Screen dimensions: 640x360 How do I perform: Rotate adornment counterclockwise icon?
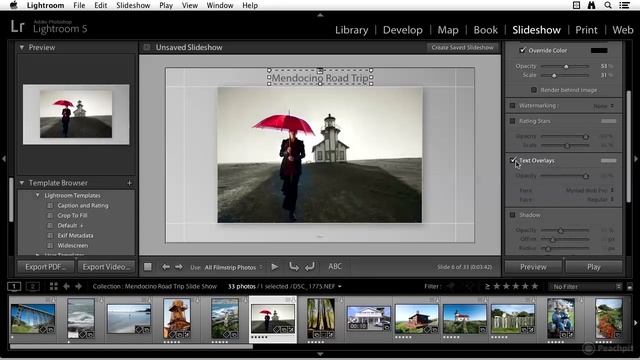(x=293, y=267)
